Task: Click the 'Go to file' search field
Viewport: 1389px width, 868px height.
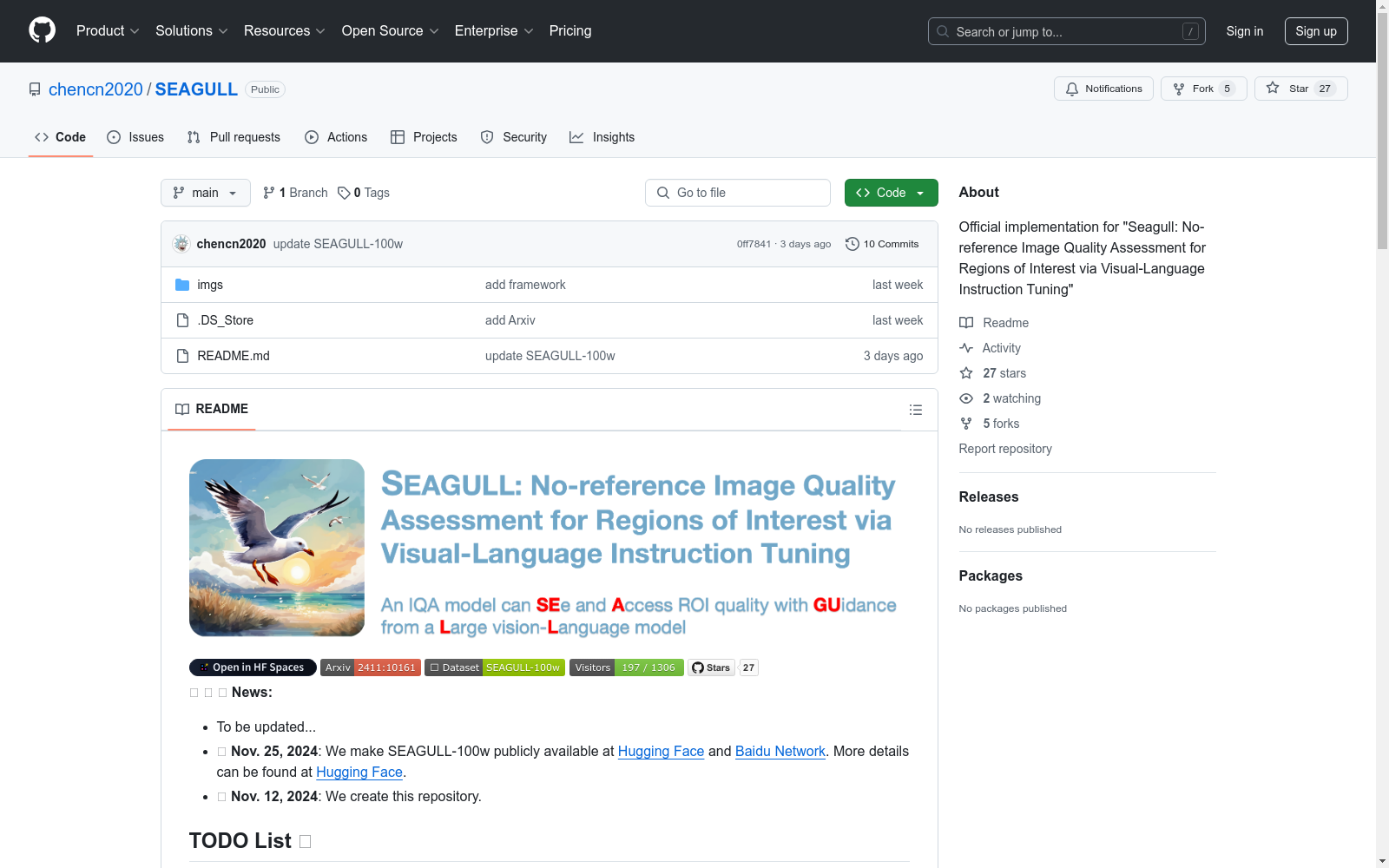Action: [738, 193]
